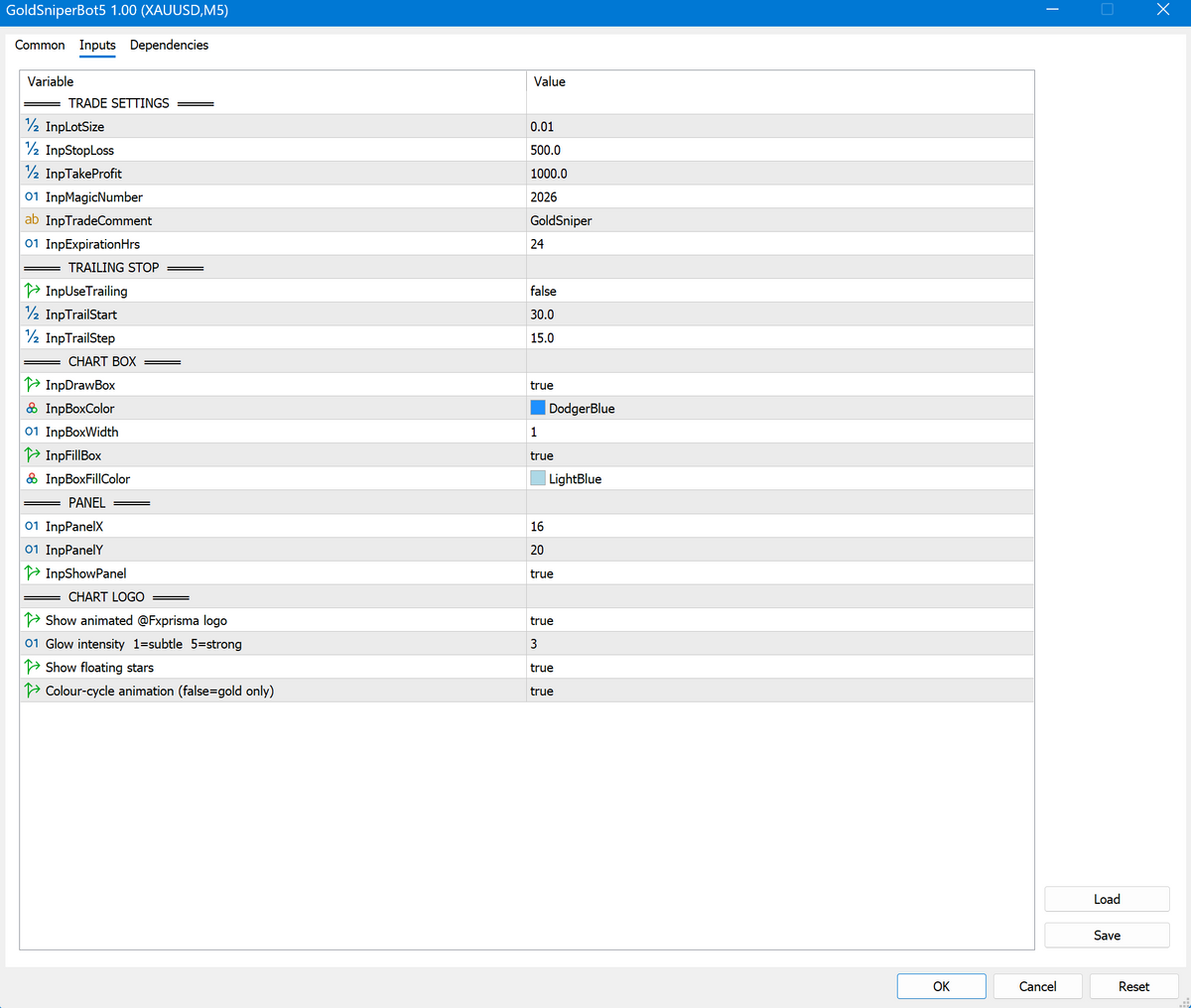Switch to the Dependencies tab
This screenshot has height=1008, width=1191.
point(169,45)
